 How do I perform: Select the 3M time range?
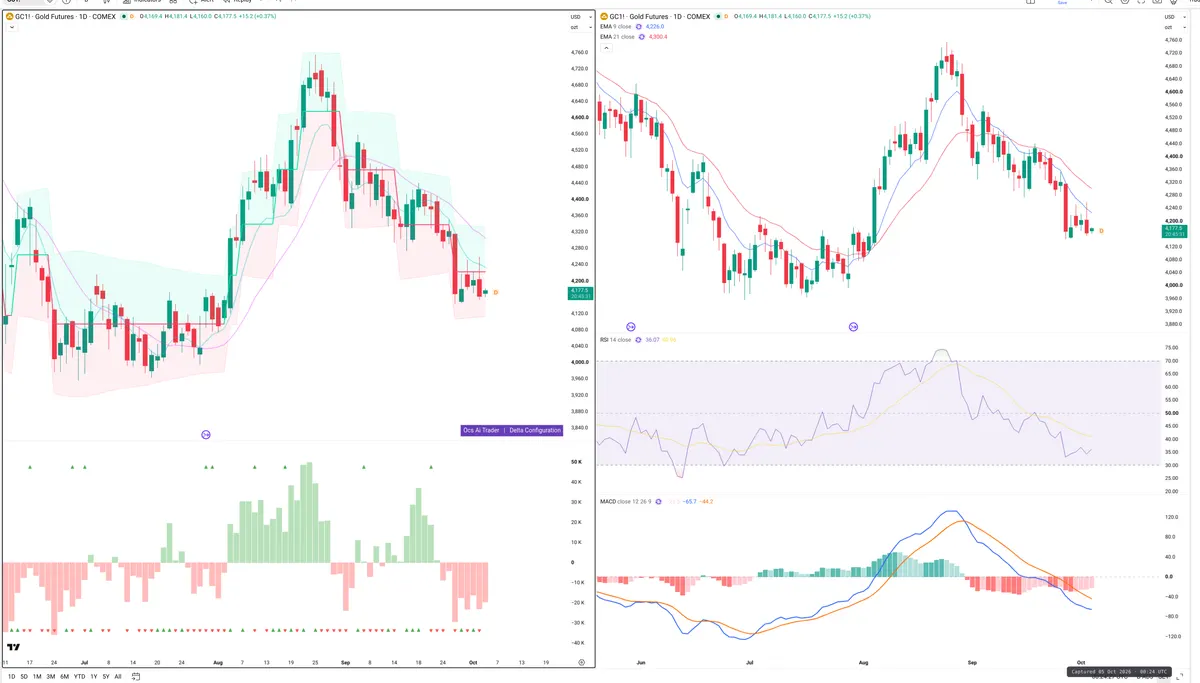pyautogui.click(x=50, y=677)
